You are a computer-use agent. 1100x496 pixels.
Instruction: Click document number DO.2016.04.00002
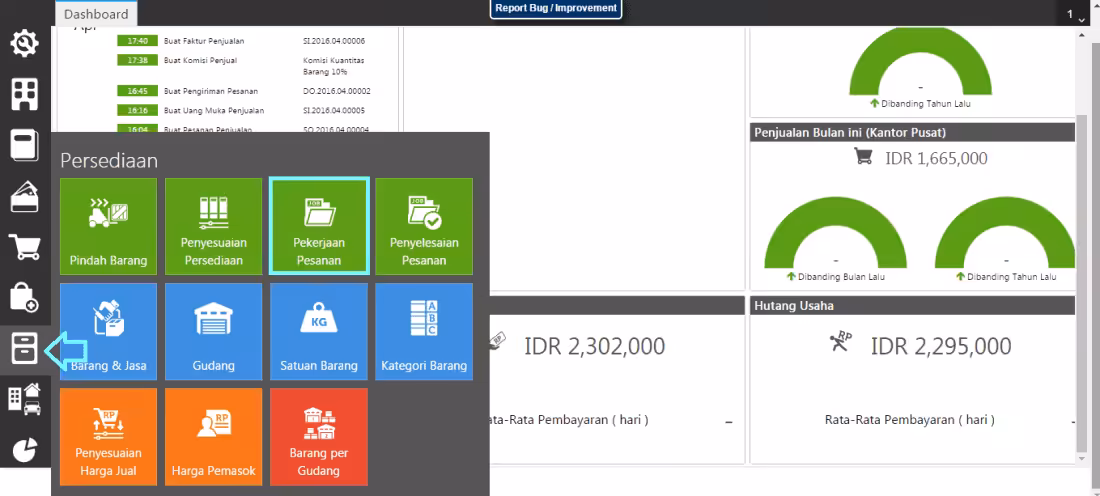[x=337, y=91]
